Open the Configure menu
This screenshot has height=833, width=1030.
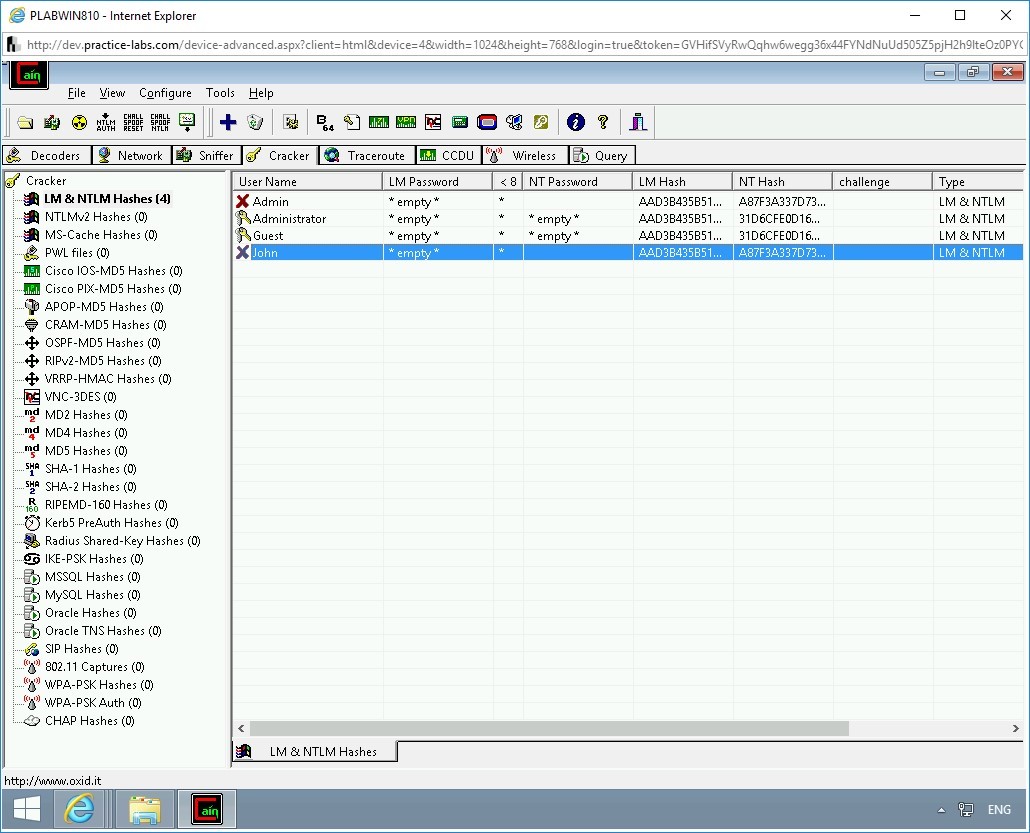coord(165,93)
